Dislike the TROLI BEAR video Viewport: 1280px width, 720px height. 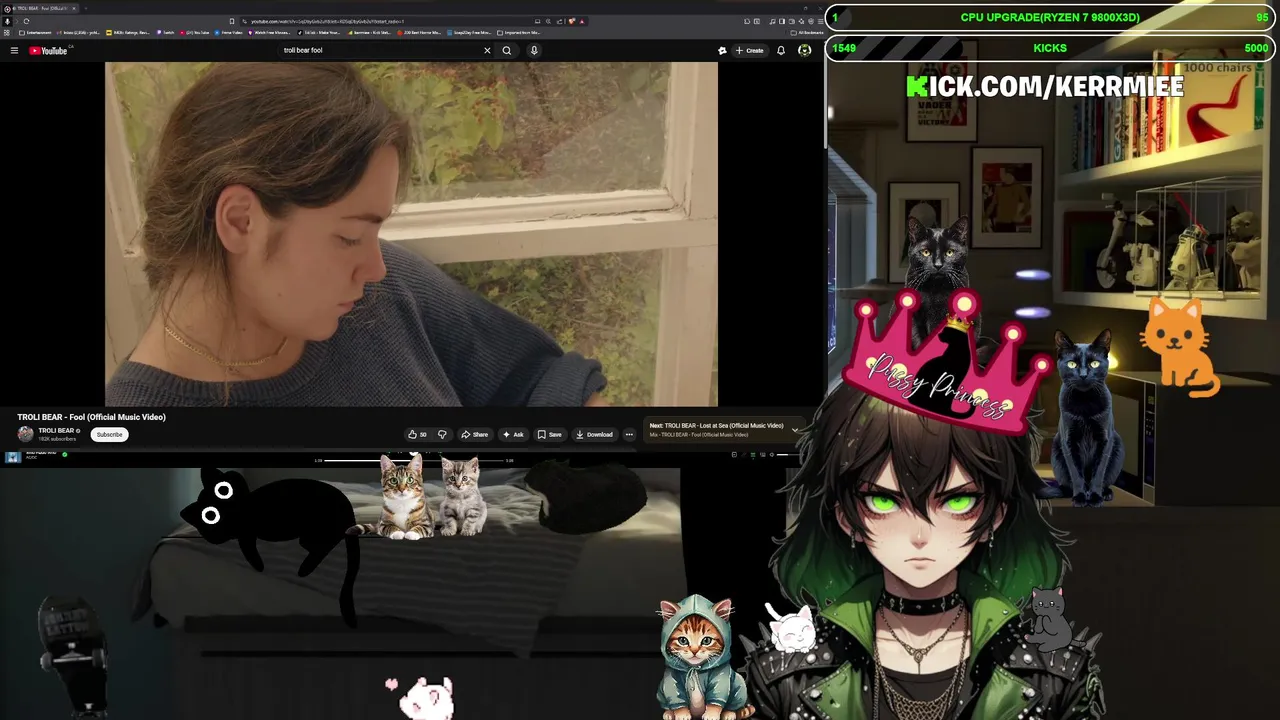[442, 434]
